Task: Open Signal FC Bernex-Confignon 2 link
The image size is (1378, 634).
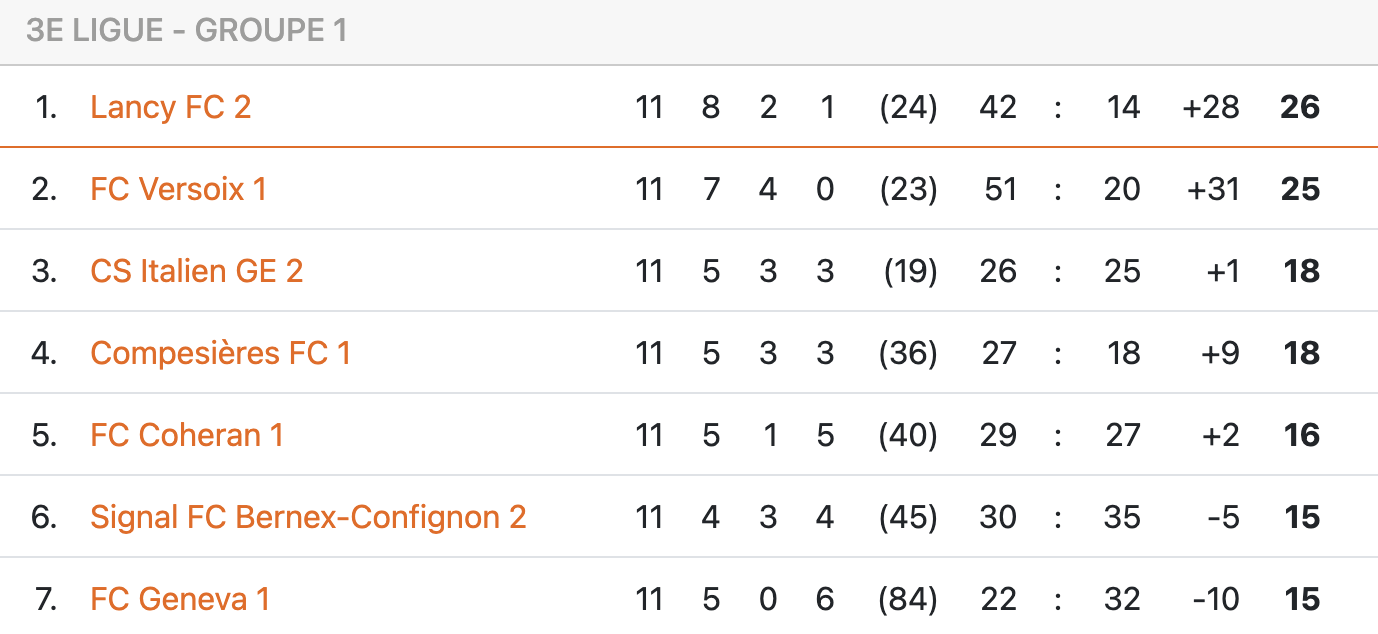Action: [x=308, y=517]
